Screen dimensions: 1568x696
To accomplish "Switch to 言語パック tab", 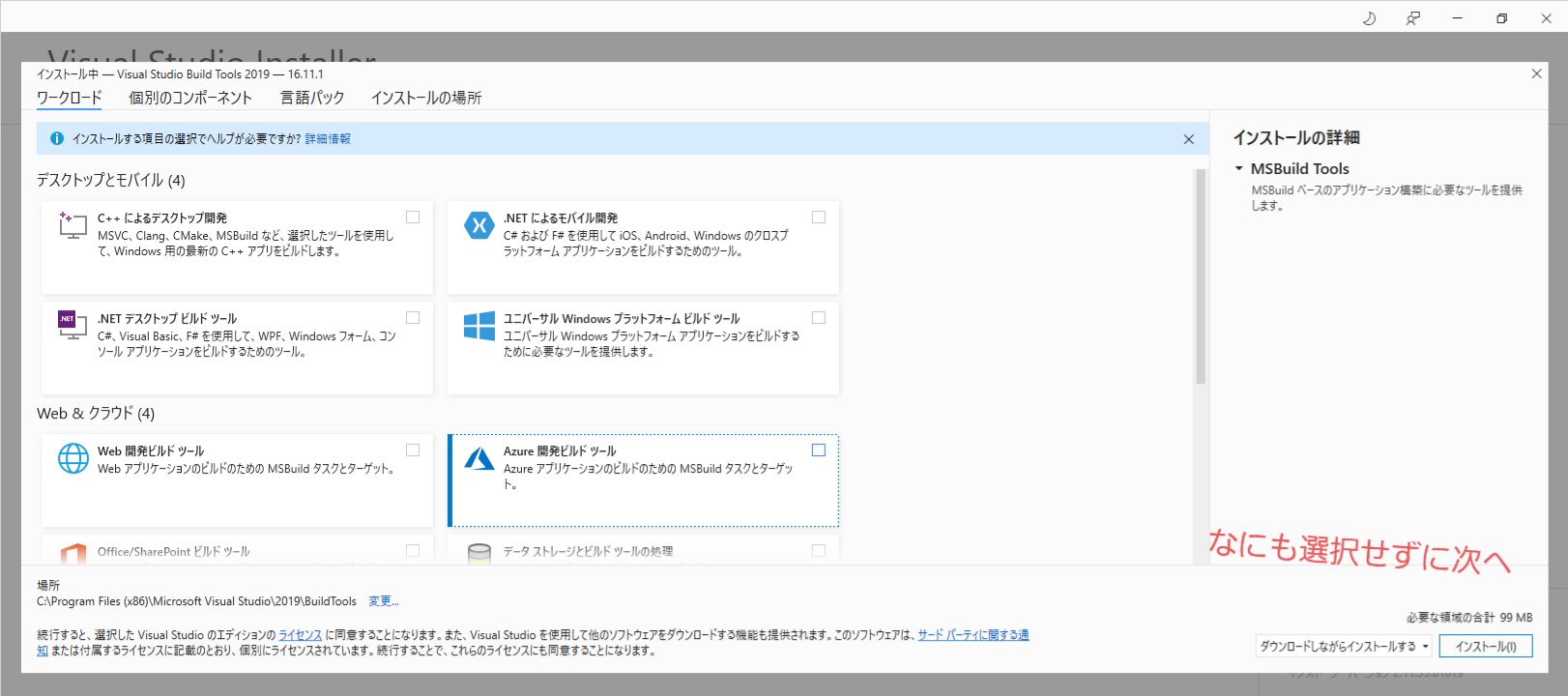I will pyautogui.click(x=312, y=98).
